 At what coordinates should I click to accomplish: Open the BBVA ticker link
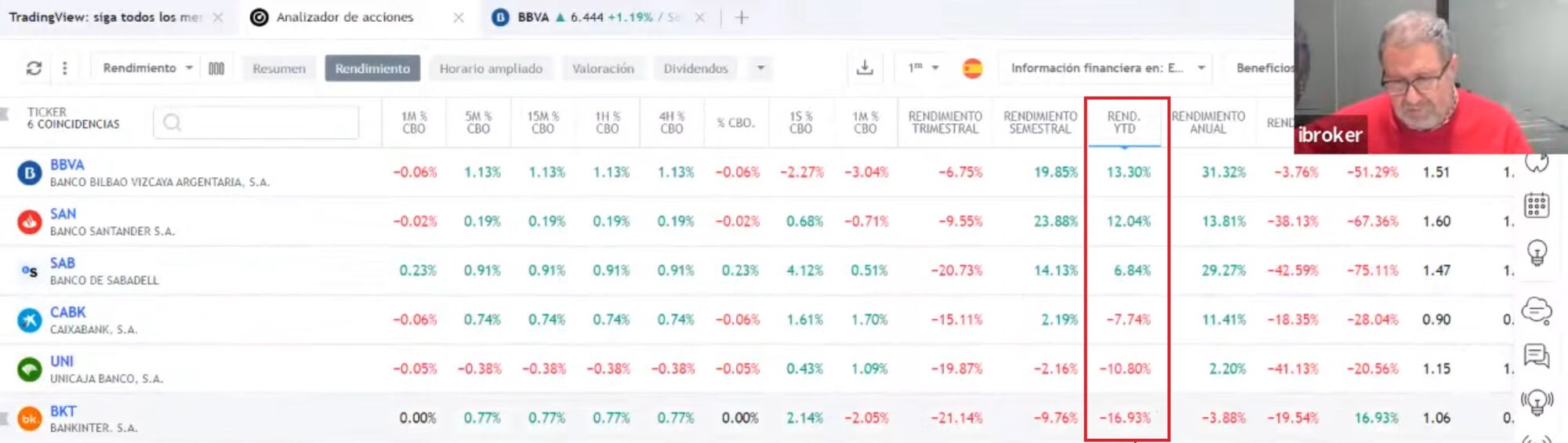(67, 165)
